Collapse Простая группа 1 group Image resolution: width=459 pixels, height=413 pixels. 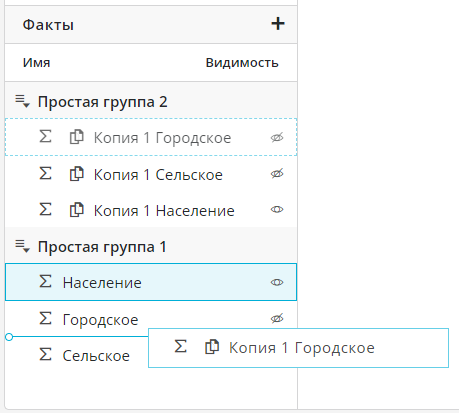[23, 246]
